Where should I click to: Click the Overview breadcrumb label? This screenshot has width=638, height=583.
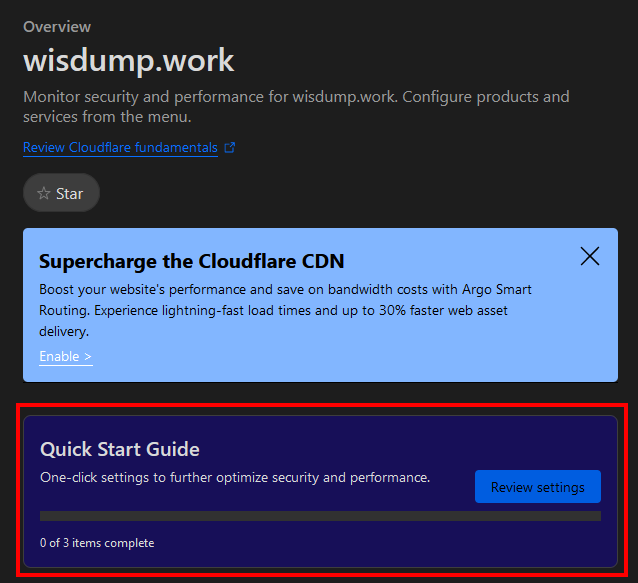[57, 27]
